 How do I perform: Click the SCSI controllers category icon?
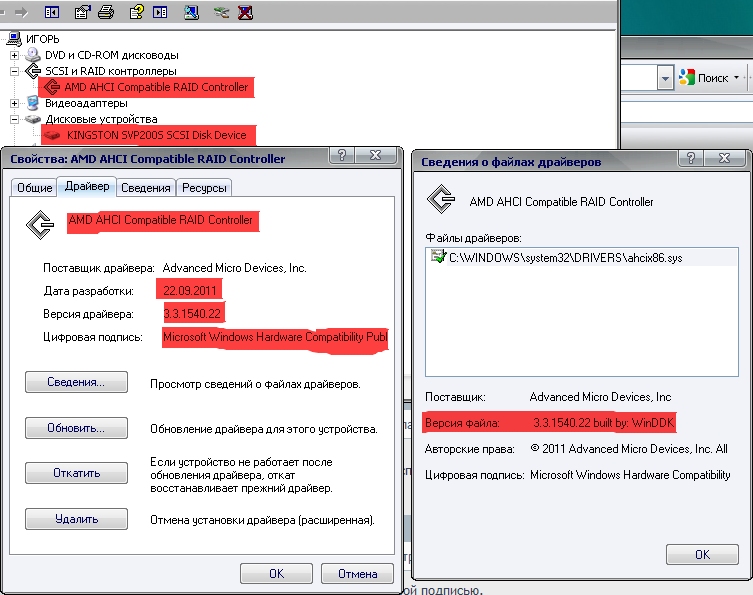point(33,71)
